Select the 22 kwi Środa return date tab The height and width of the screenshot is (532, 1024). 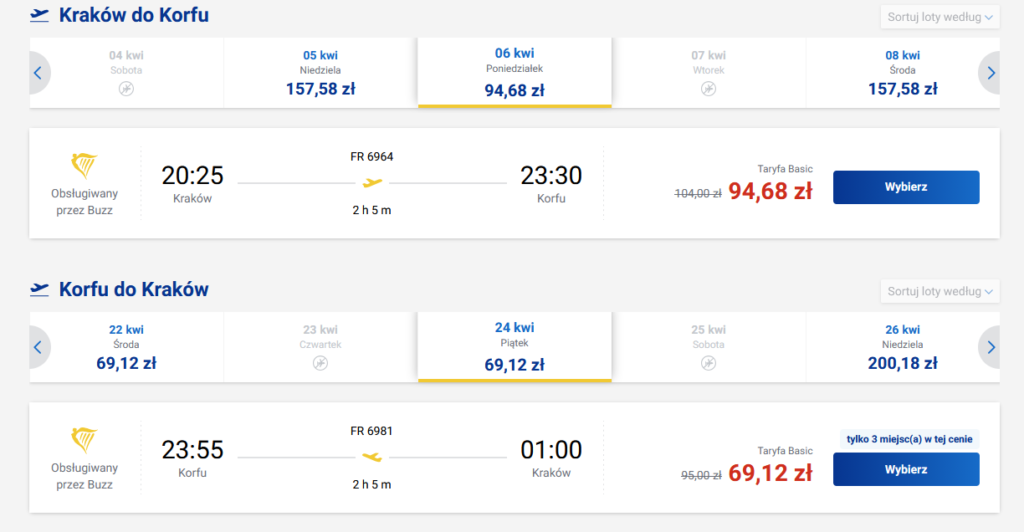[x=126, y=347]
